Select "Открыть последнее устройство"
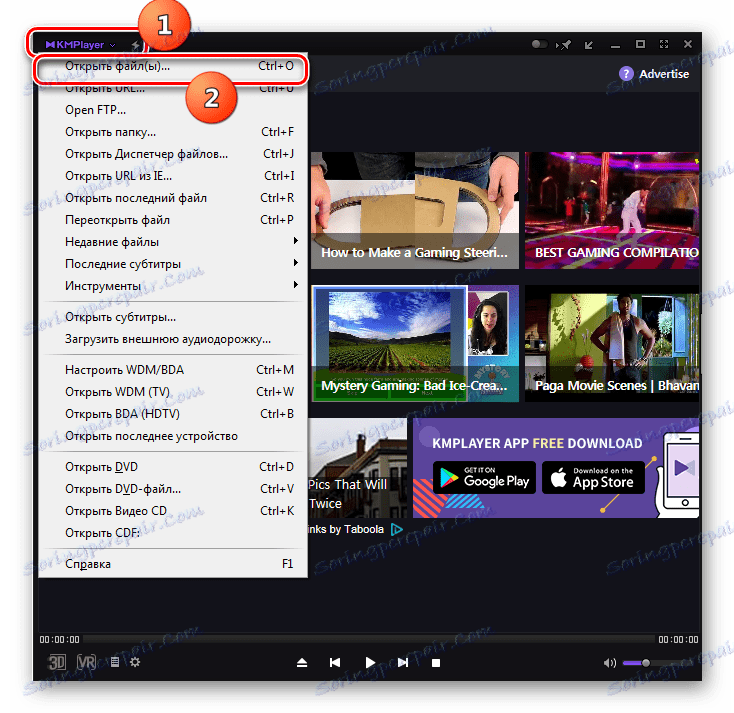Image resolution: width=734 pixels, height=713 pixels. point(172,436)
